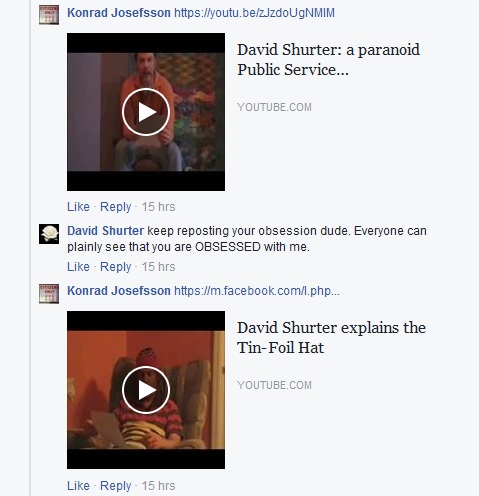The height and width of the screenshot is (496, 479).
Task: Like David Shurter's obsession comment
Action: (x=78, y=267)
